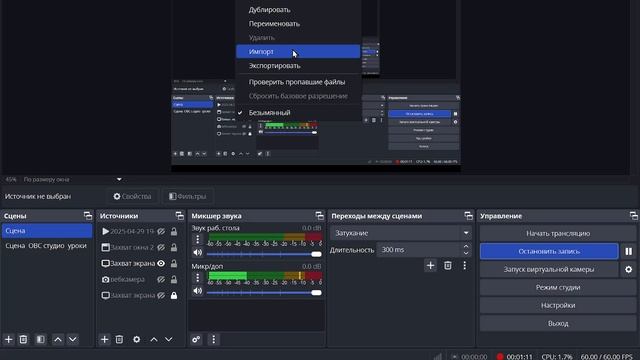
Task: Start streaming with Начать трансляцию button
Action: 558,233
